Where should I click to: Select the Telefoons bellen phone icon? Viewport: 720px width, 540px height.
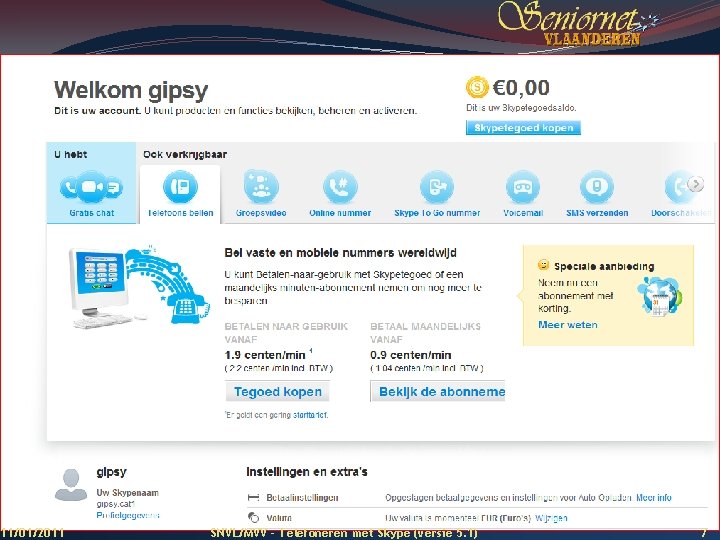(x=180, y=186)
